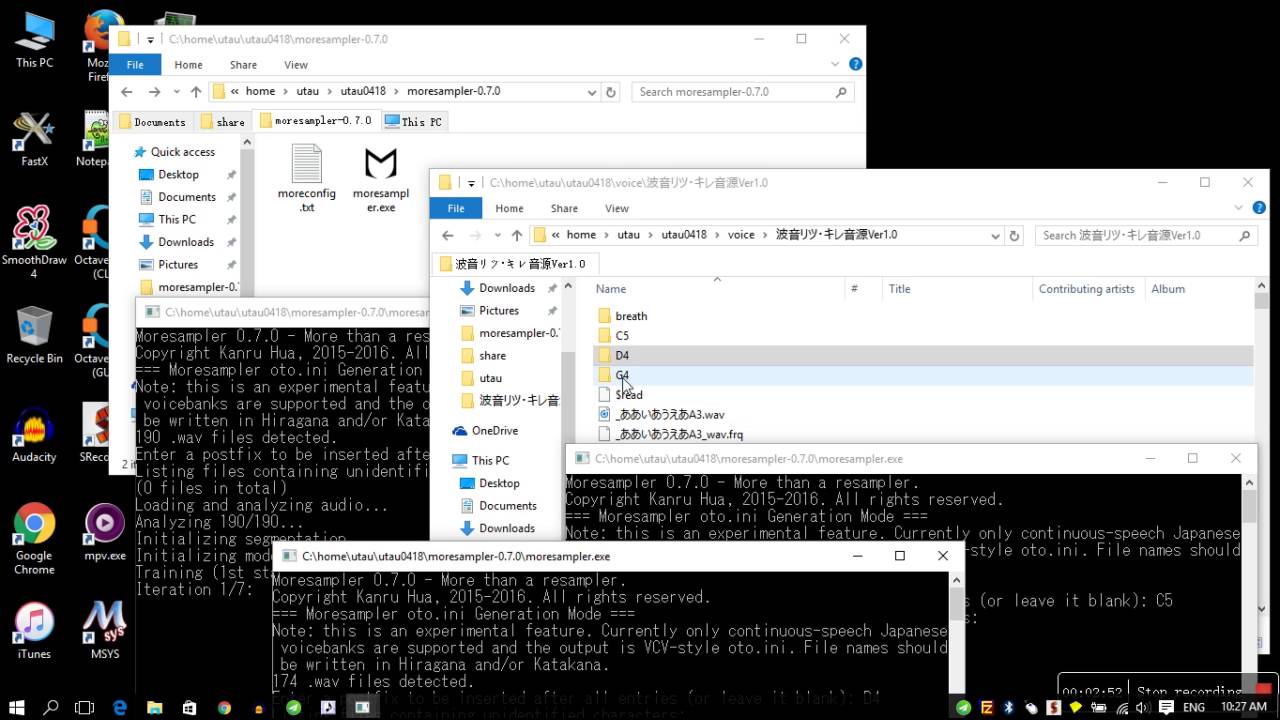Open SmoothDraw 4 desktop icon
1280x720 pixels.
point(34,242)
